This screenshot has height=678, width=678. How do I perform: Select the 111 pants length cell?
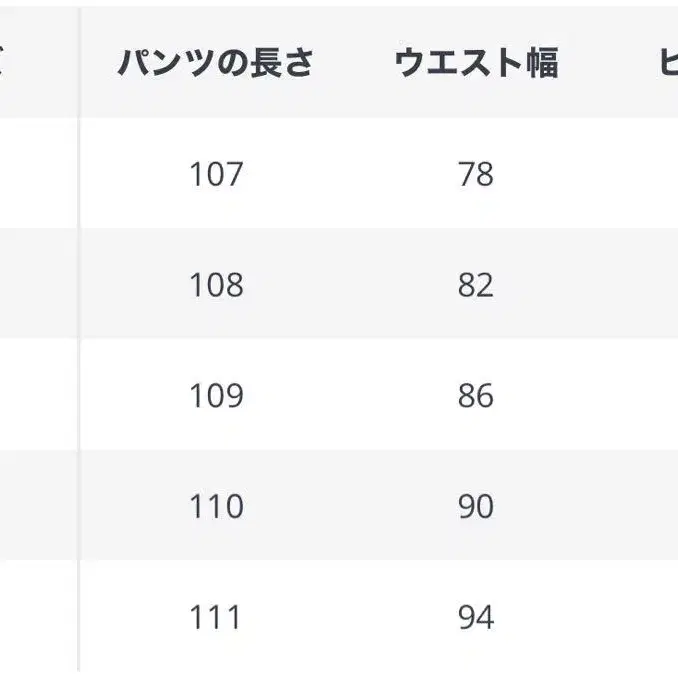(x=216, y=617)
